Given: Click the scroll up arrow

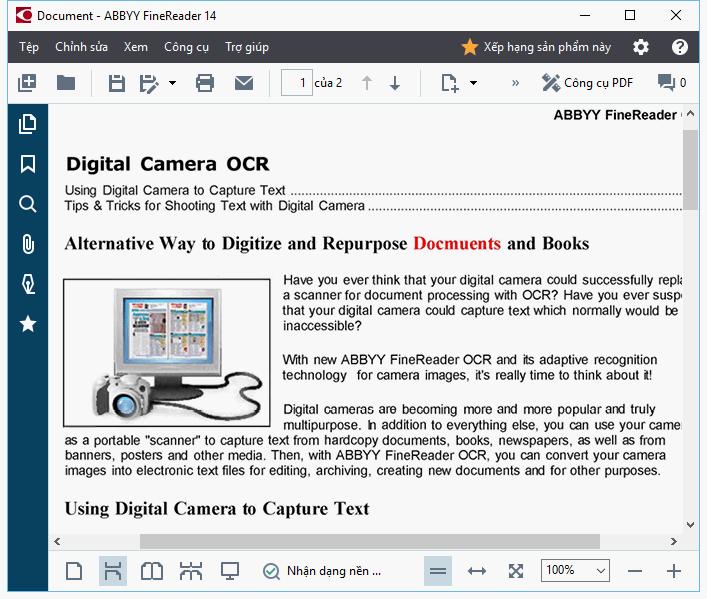Looking at the screenshot, I should click(x=690, y=114).
